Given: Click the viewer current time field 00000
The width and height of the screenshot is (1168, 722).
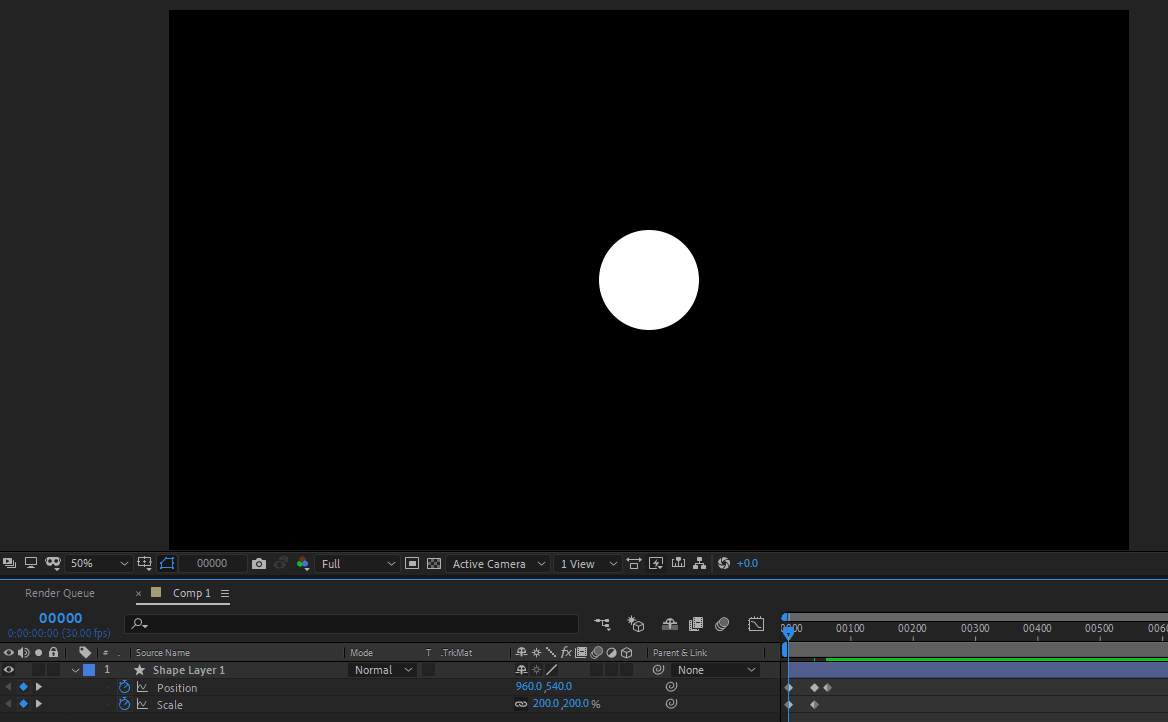Looking at the screenshot, I should (x=212, y=564).
